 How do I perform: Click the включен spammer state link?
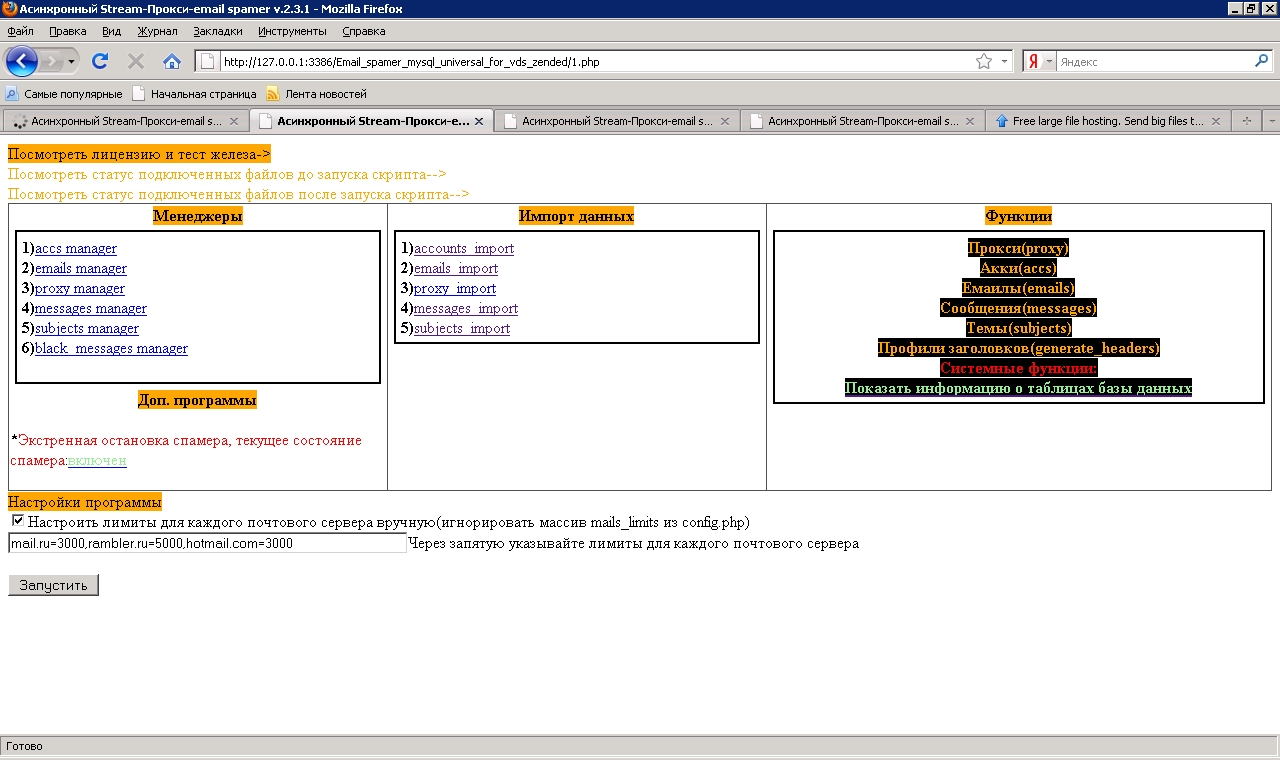pyautogui.click(x=97, y=461)
